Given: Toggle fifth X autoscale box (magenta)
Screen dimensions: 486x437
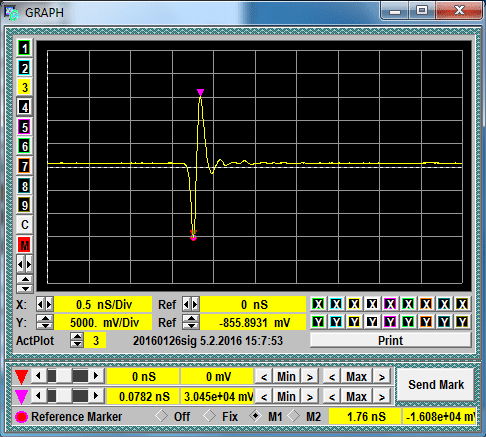Looking at the screenshot, I should tap(390, 304).
